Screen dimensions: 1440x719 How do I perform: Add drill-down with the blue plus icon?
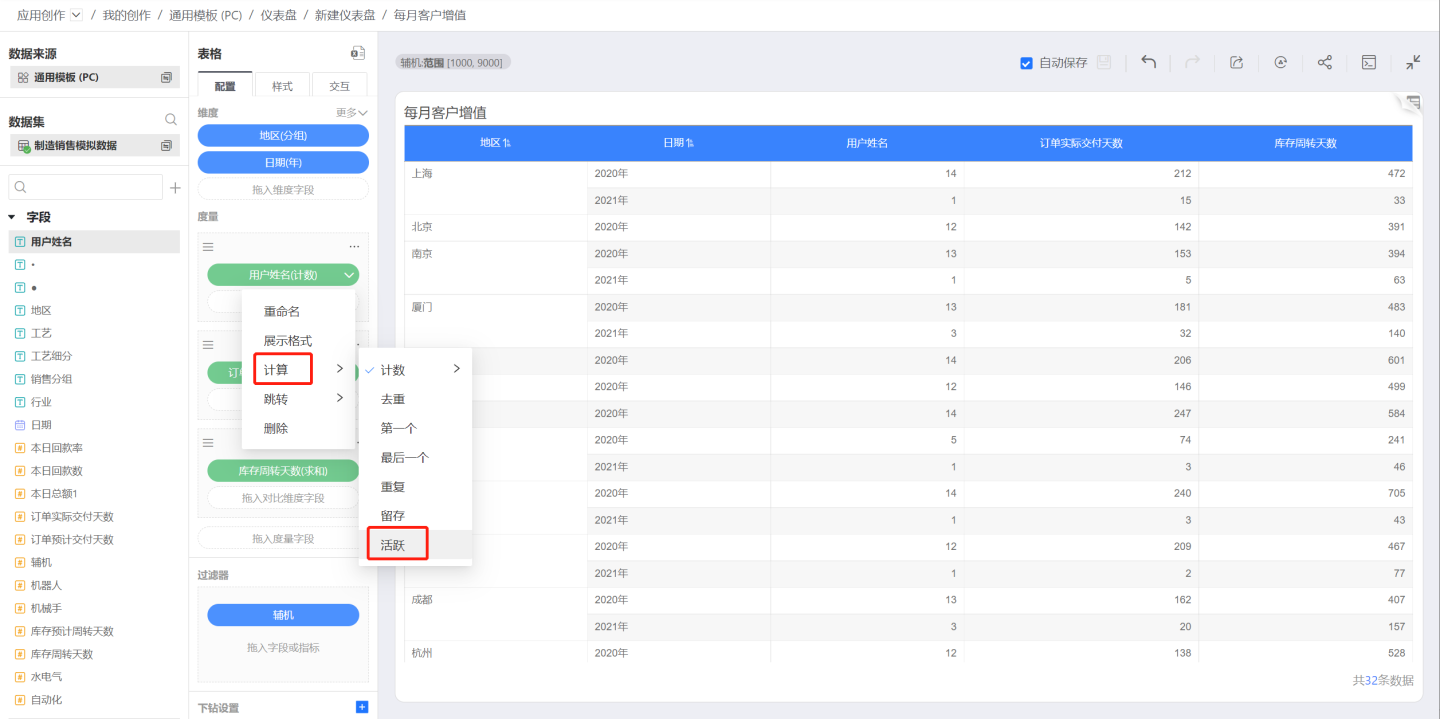(362, 707)
